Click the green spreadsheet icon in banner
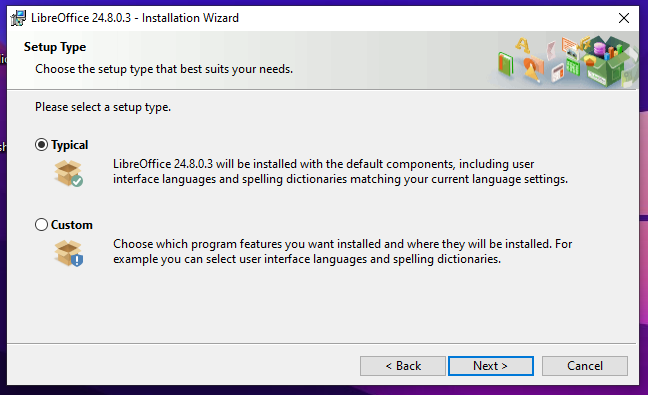Screen dimensions: 648x395 click(x=573, y=67)
